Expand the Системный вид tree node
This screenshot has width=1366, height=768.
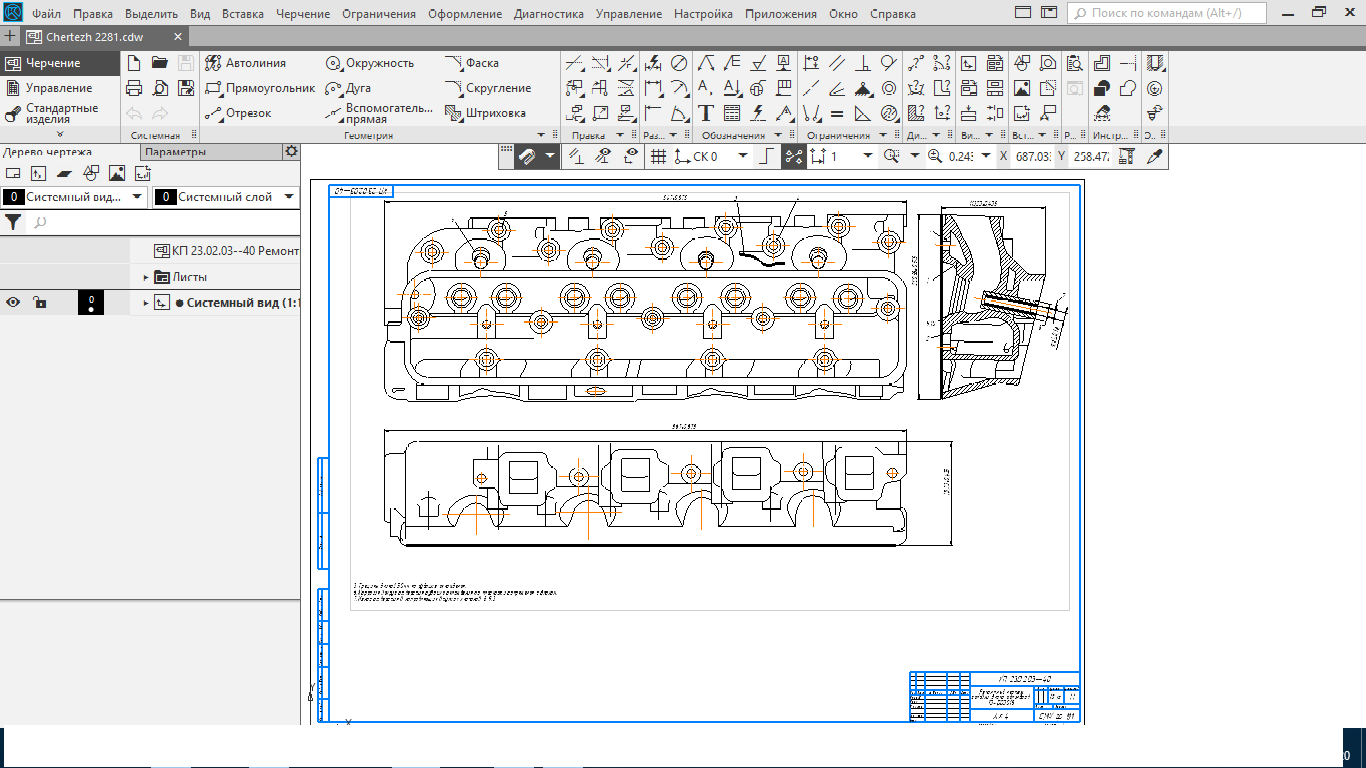[x=145, y=302]
